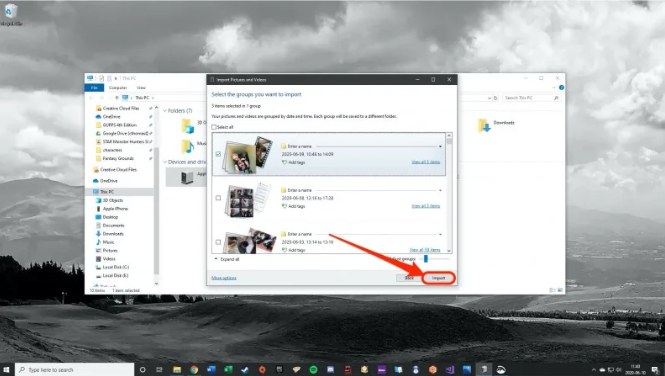Click the Search This PC box
665x376 pixels.
(532, 98)
